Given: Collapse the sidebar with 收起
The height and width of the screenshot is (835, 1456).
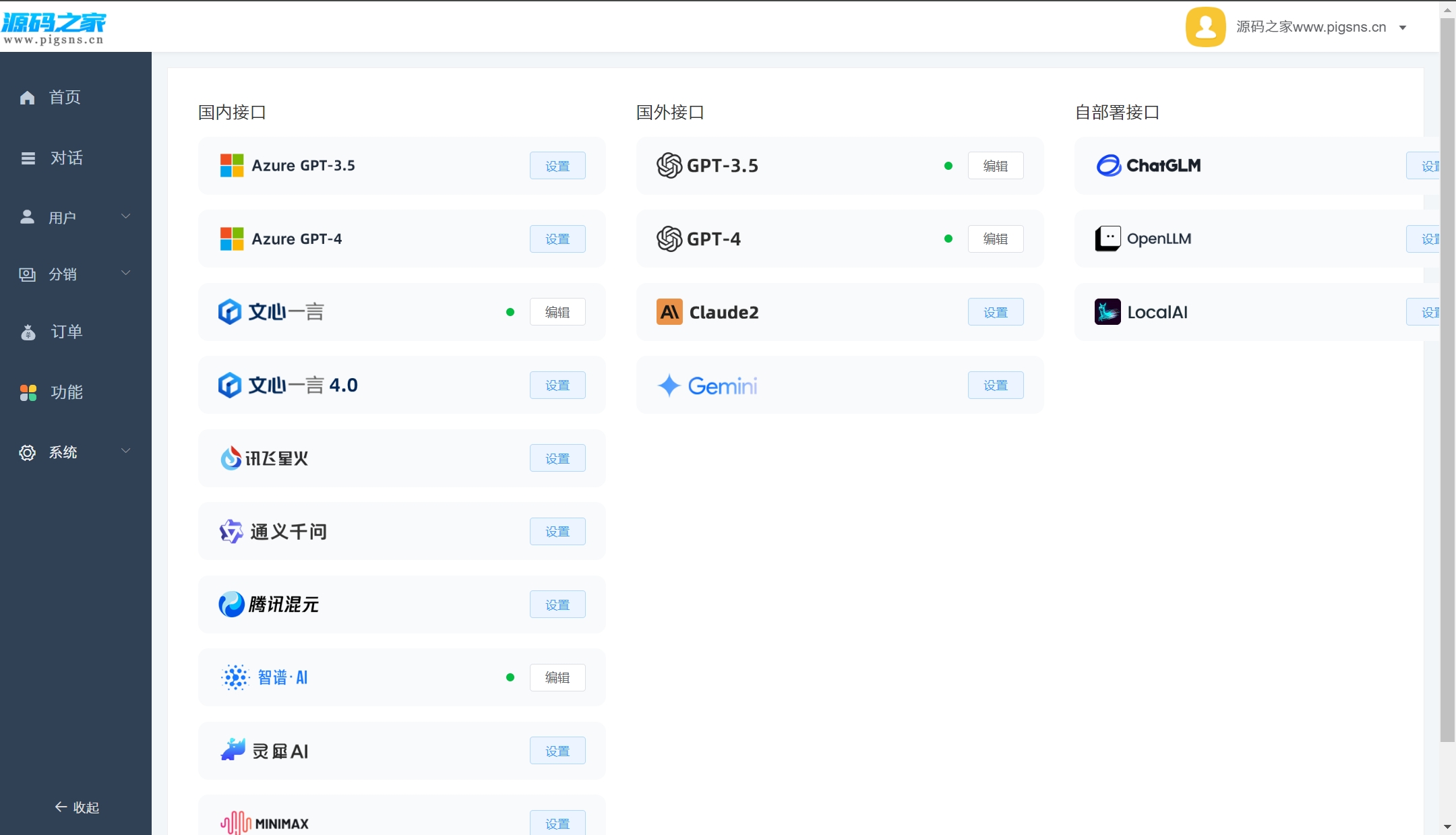Looking at the screenshot, I should [x=77, y=807].
